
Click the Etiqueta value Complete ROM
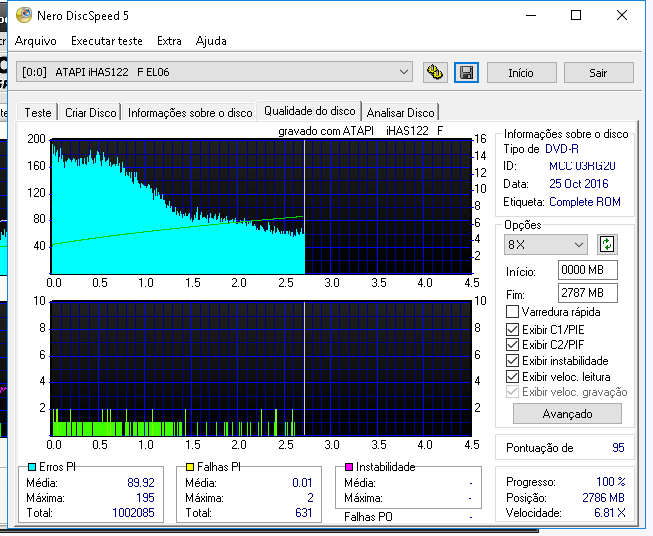[x=585, y=202]
